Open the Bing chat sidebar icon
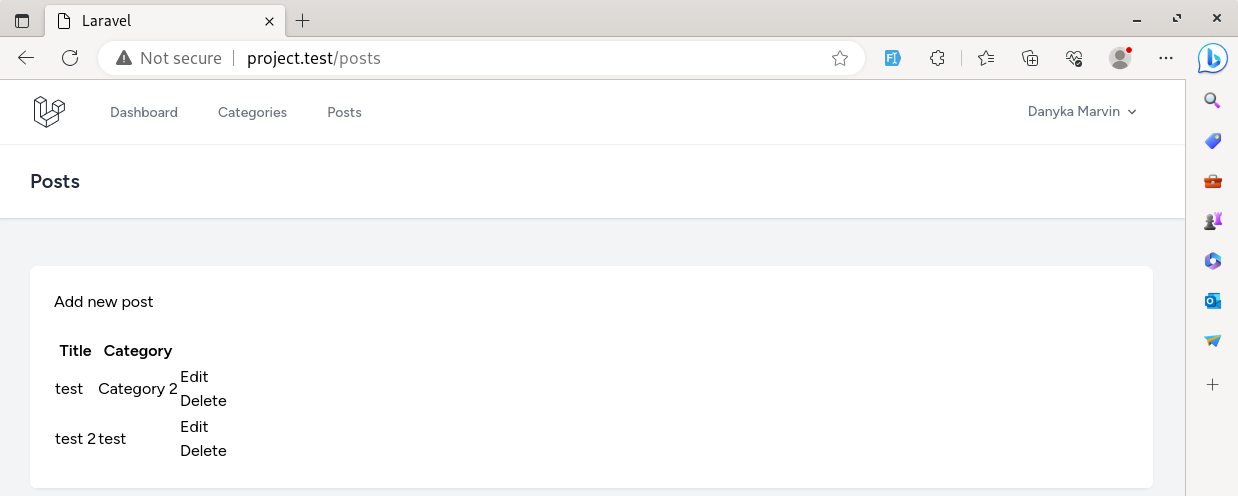 pyautogui.click(x=1212, y=59)
